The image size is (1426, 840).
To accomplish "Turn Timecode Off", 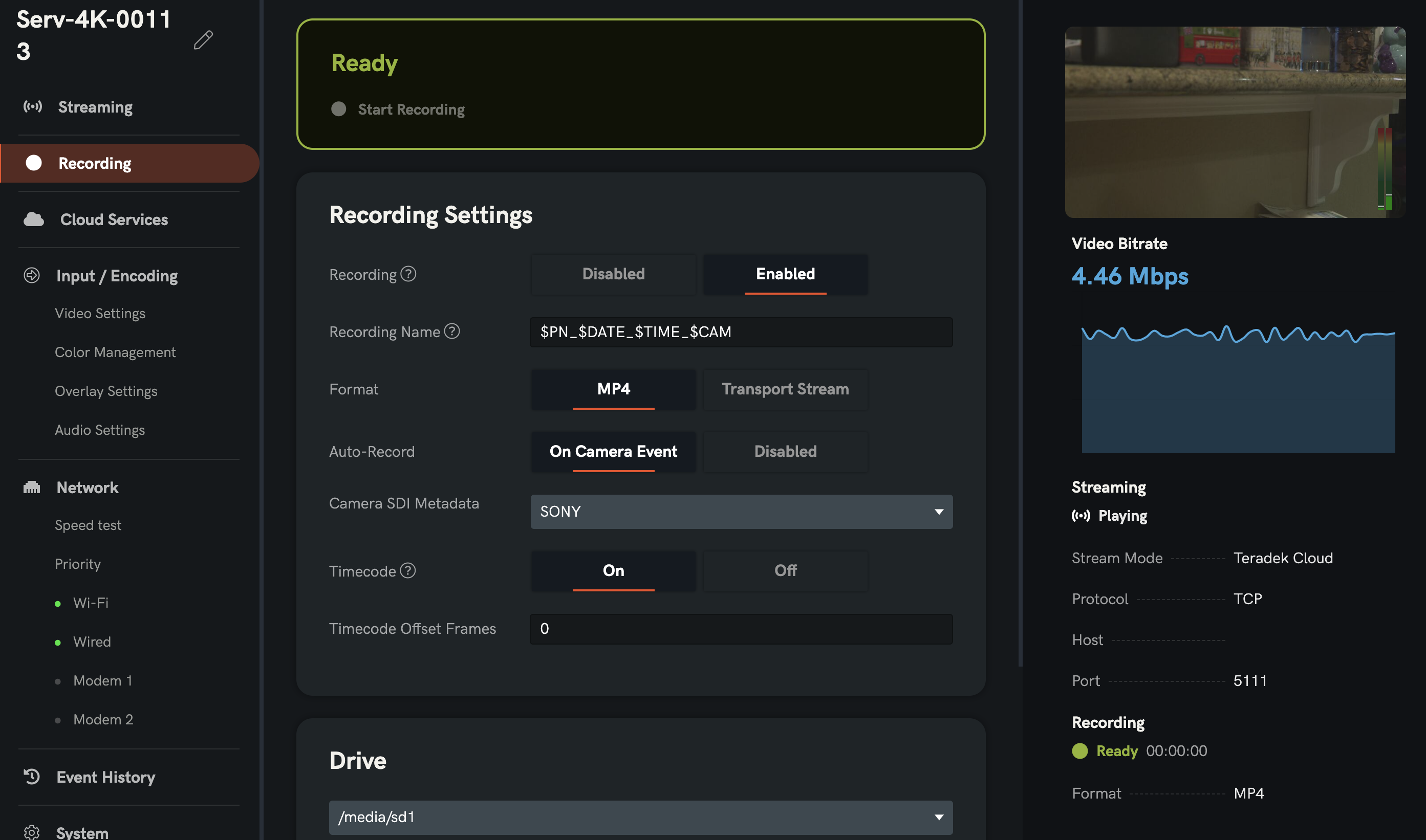I will click(786, 571).
